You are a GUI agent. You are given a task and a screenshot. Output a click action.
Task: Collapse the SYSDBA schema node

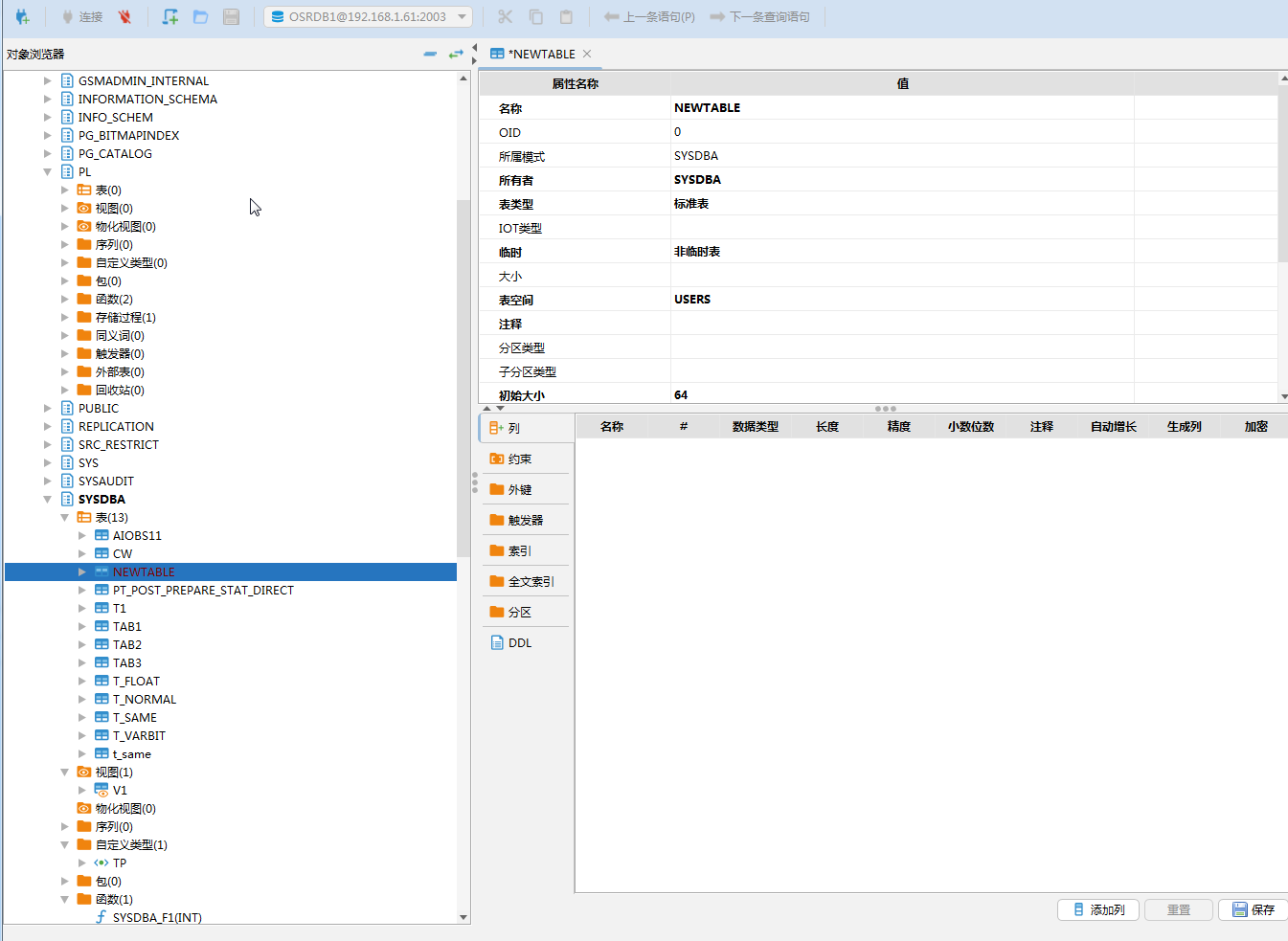point(48,499)
